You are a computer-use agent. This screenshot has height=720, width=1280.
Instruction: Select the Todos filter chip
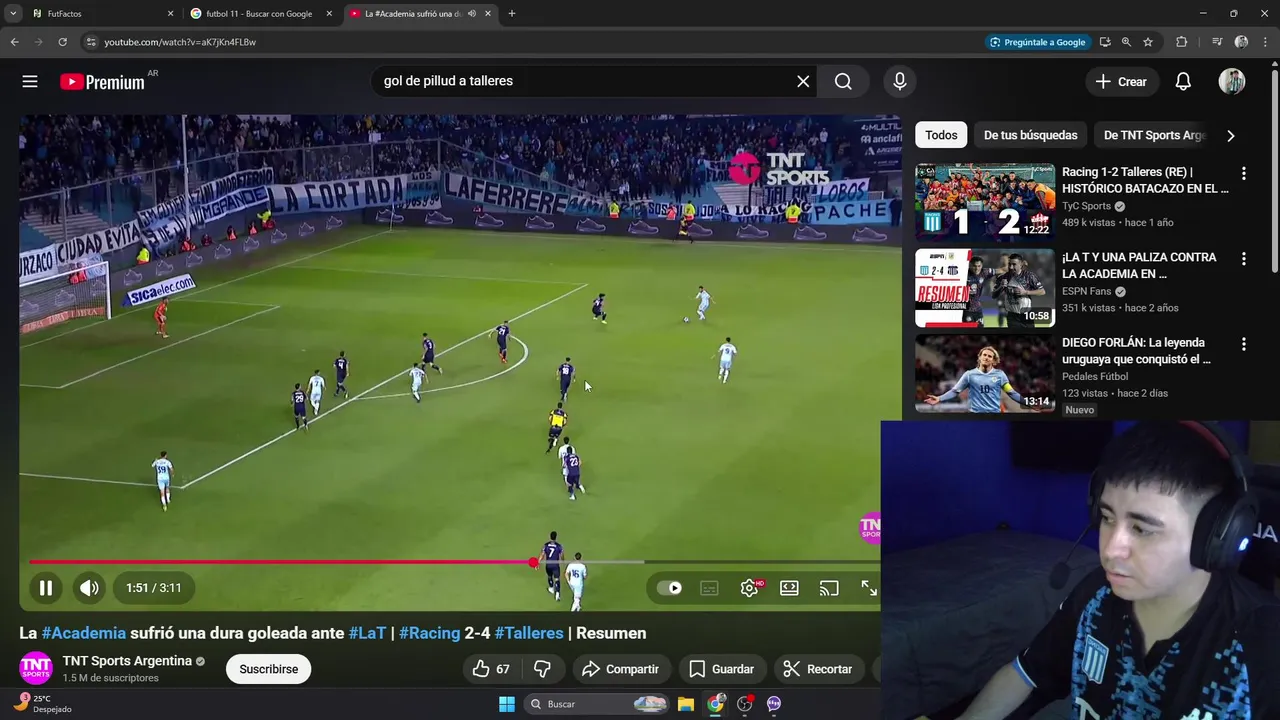[941, 135]
